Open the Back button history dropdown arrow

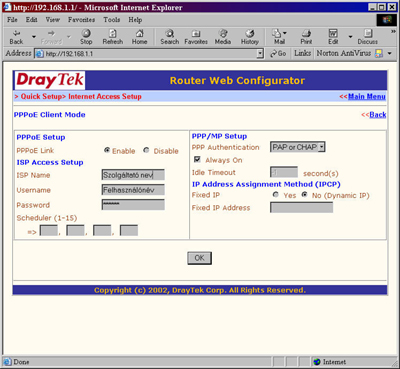tap(34, 36)
